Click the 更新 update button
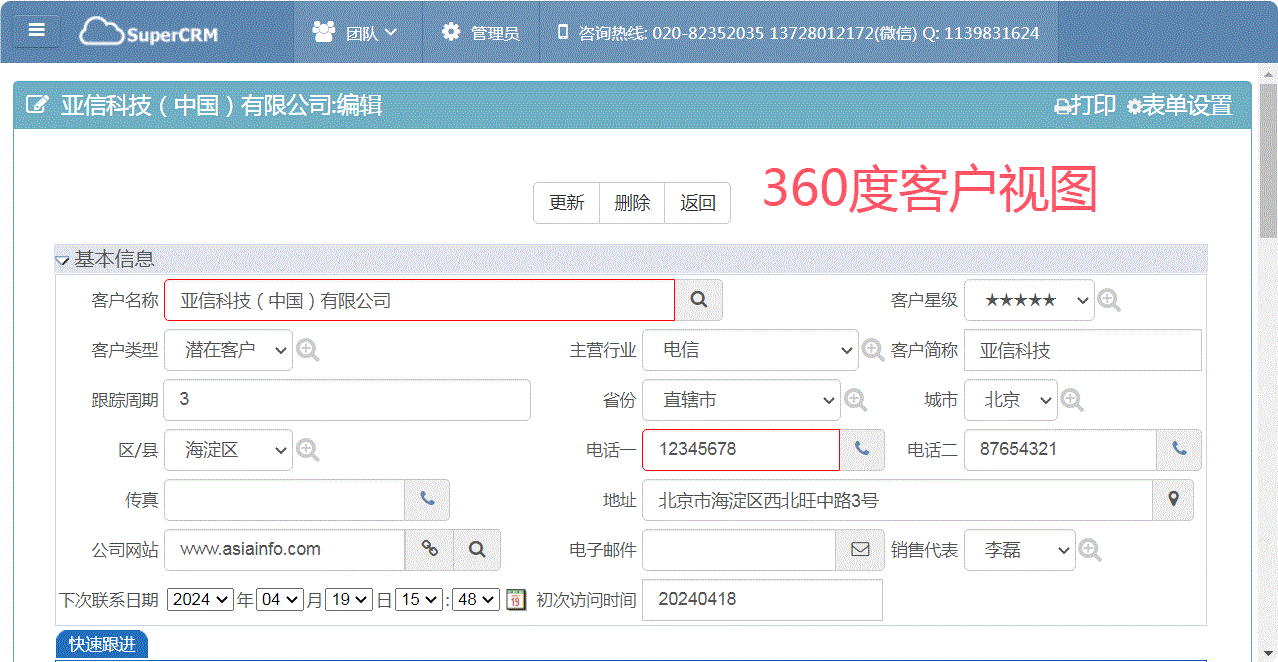The image size is (1278, 662). pos(566,203)
